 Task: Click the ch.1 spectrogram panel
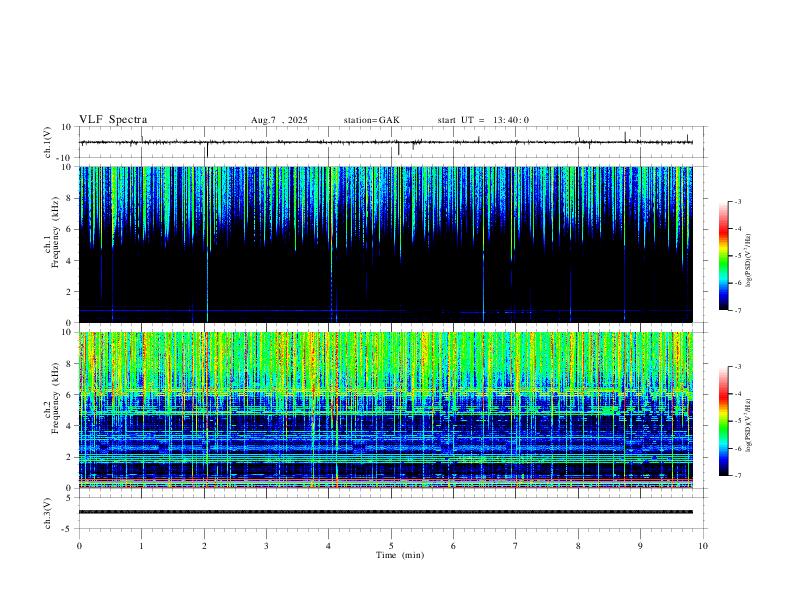(x=386, y=244)
